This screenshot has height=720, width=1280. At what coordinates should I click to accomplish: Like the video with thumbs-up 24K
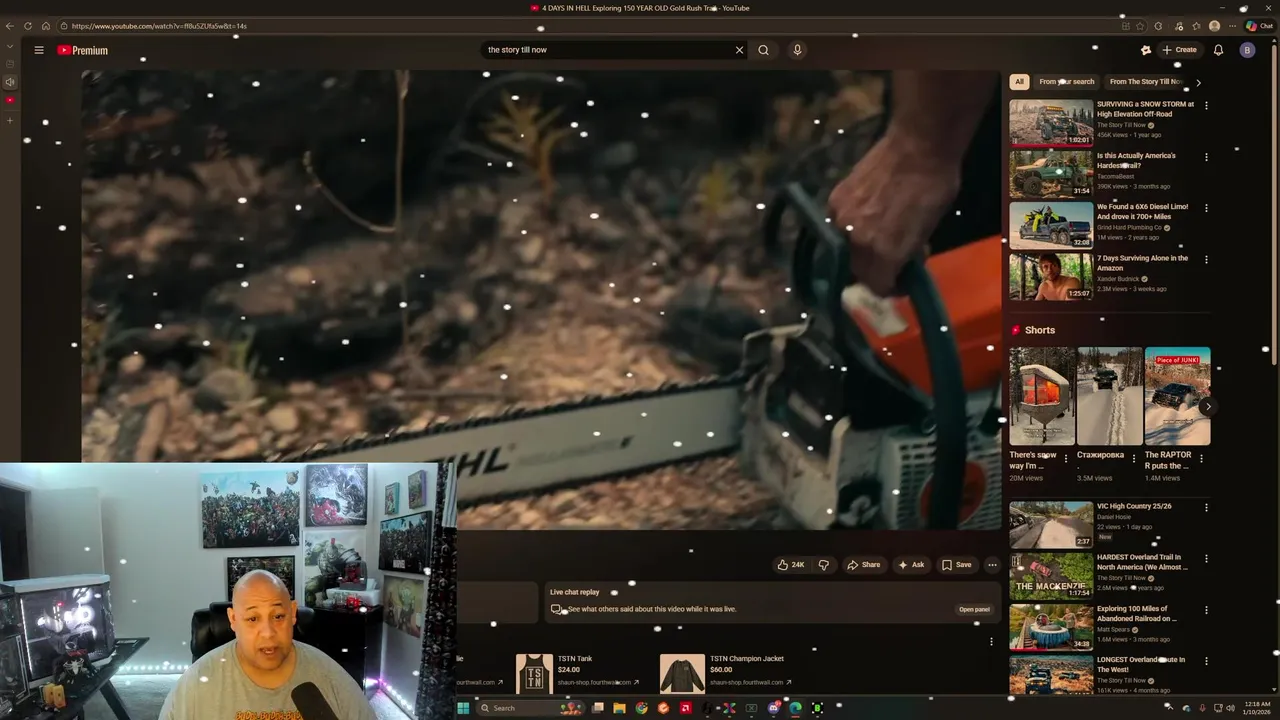791,565
